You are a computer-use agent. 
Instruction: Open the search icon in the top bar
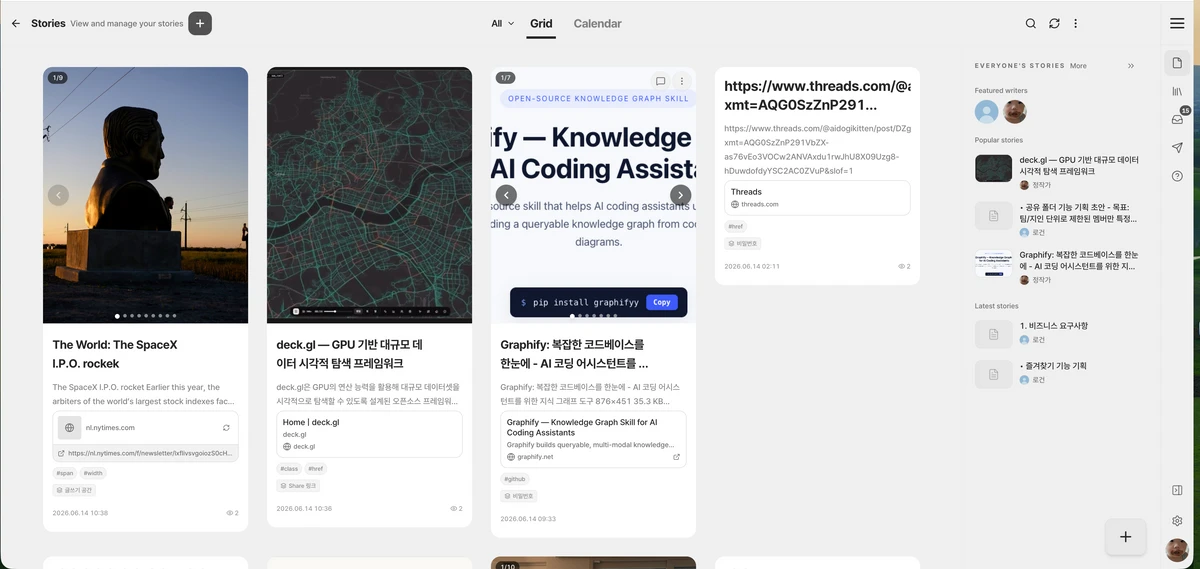point(1031,23)
